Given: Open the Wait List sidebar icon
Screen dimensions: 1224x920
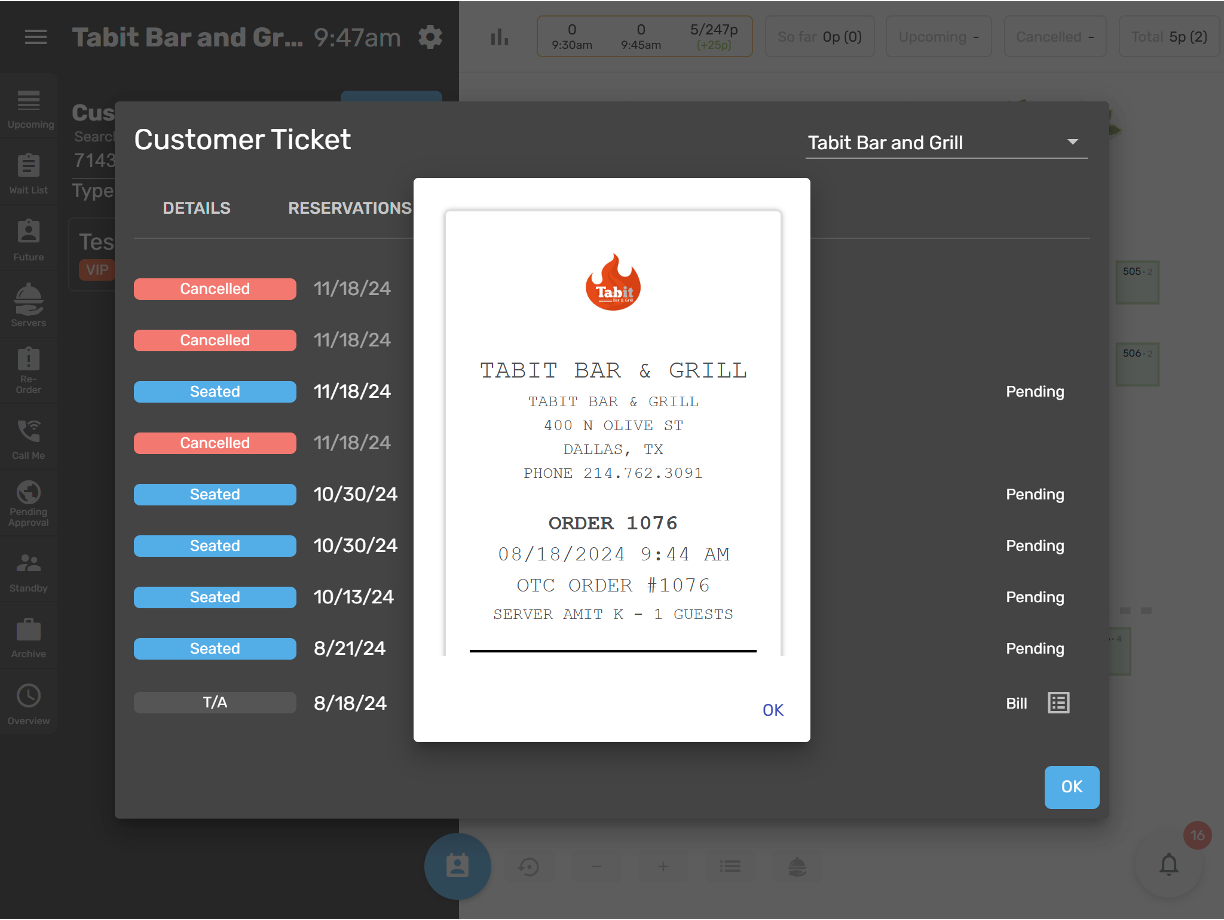Looking at the screenshot, I should [x=28, y=173].
